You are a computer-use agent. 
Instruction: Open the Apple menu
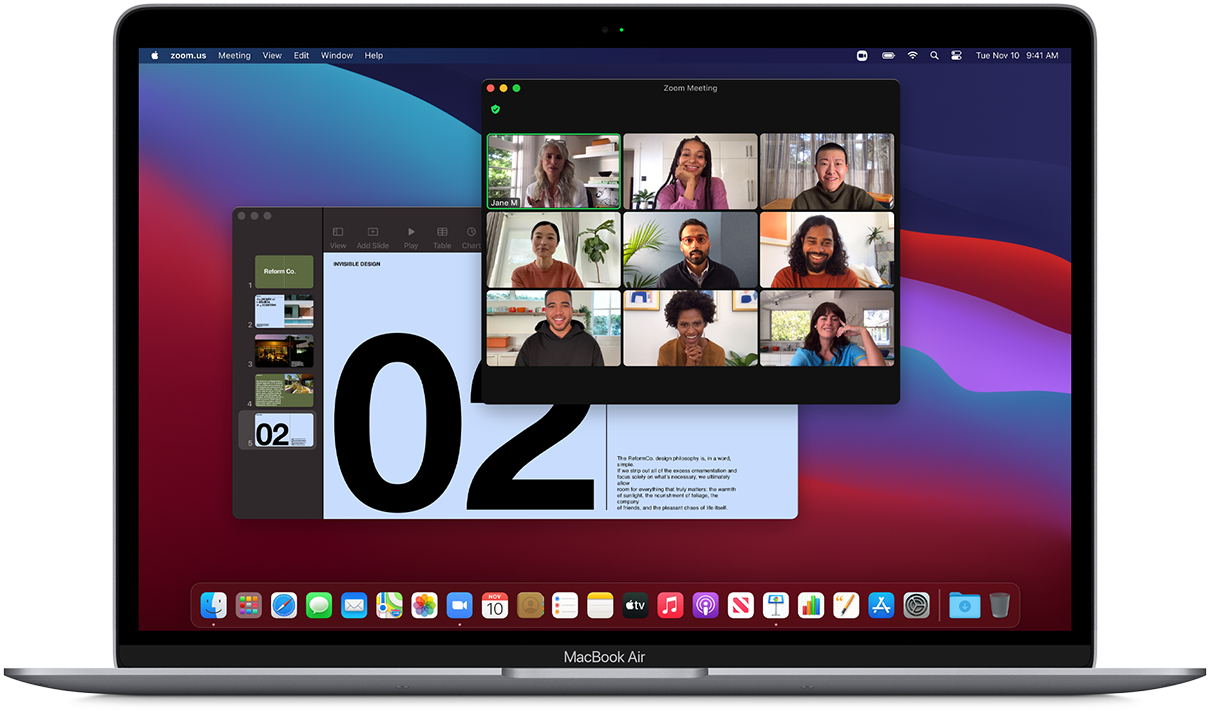155,56
